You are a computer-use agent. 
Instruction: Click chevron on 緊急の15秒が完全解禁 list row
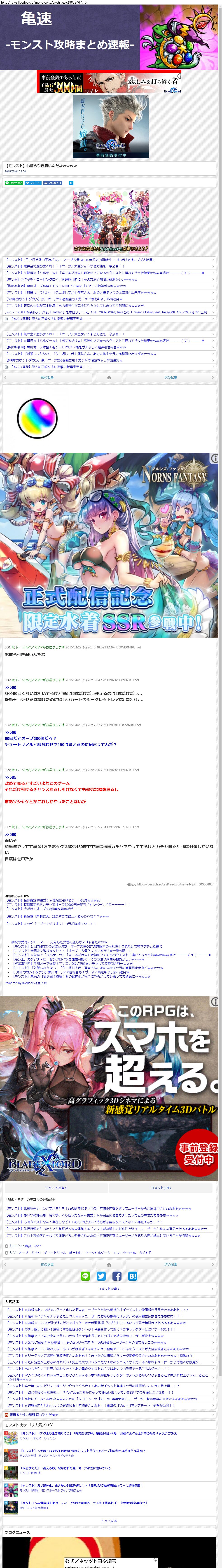213,305
